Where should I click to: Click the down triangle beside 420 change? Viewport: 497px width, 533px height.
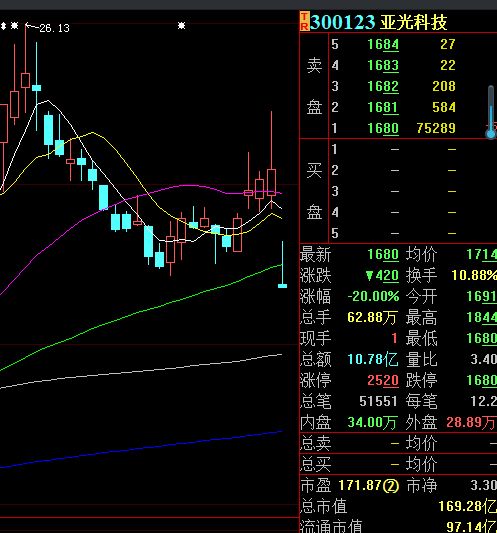point(370,276)
